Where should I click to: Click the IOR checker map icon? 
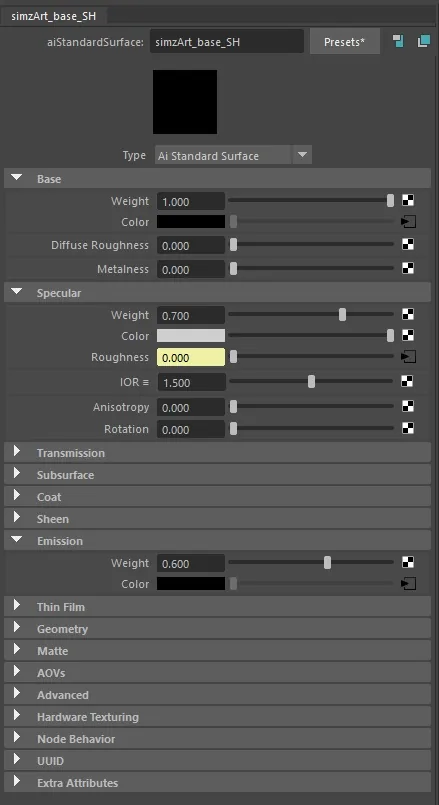click(407, 381)
